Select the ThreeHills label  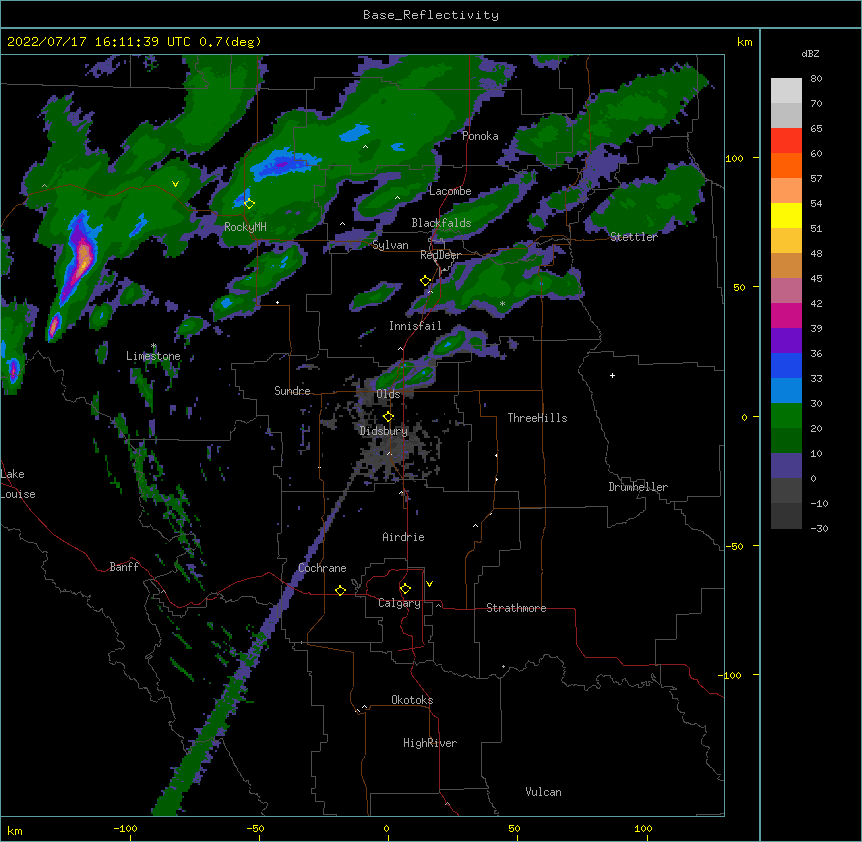[537, 418]
